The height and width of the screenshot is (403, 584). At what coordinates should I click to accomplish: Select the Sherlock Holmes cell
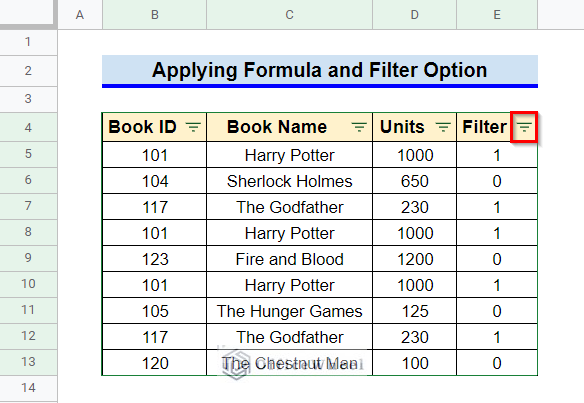point(289,181)
